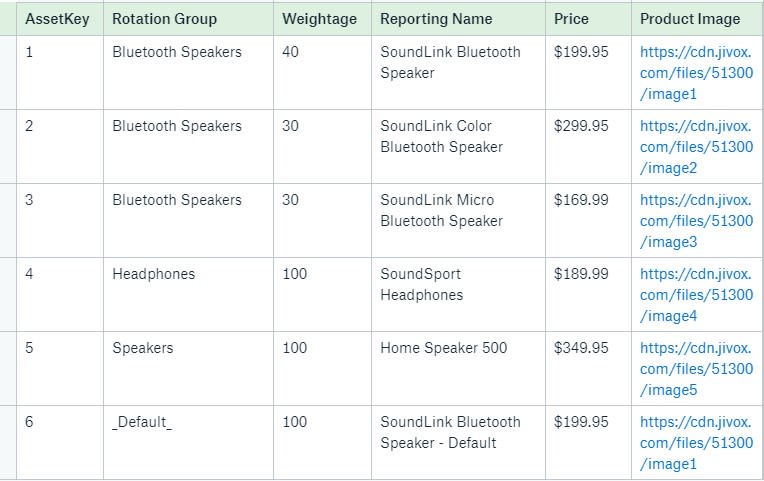Open the image3 product image link

(x=696, y=221)
